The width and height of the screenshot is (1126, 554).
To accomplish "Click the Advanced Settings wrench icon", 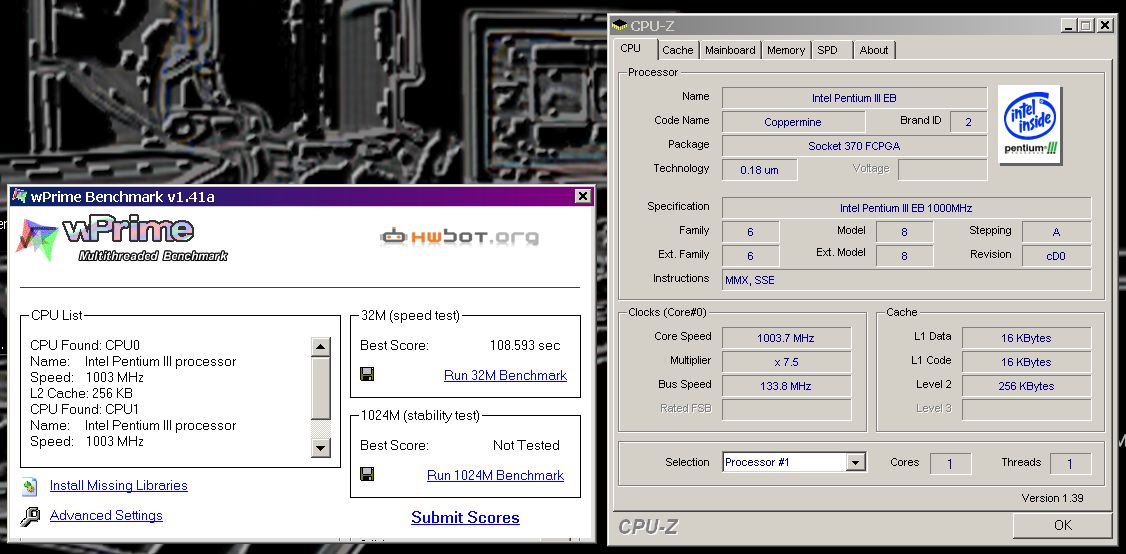I will click(x=30, y=516).
